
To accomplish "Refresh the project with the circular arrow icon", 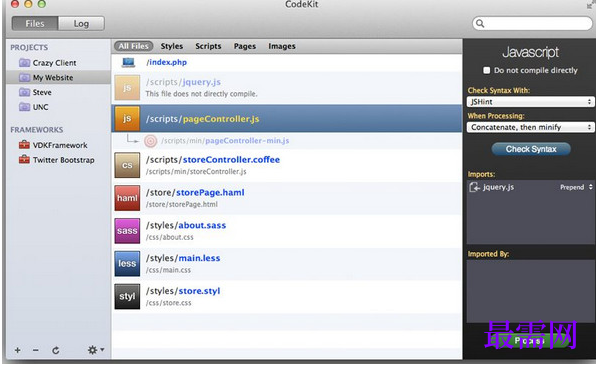I will click(x=55, y=350).
